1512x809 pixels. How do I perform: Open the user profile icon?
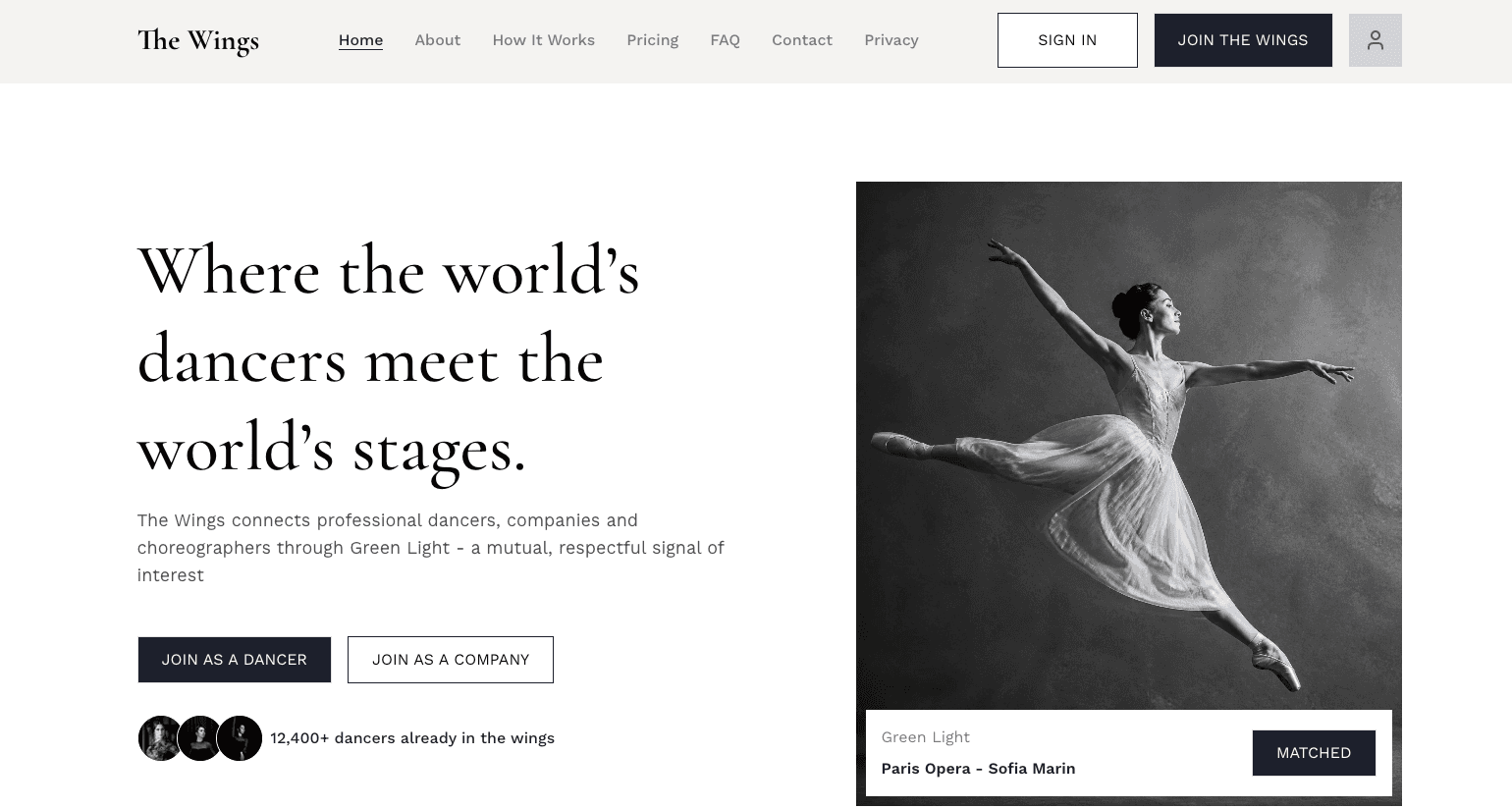click(1375, 40)
